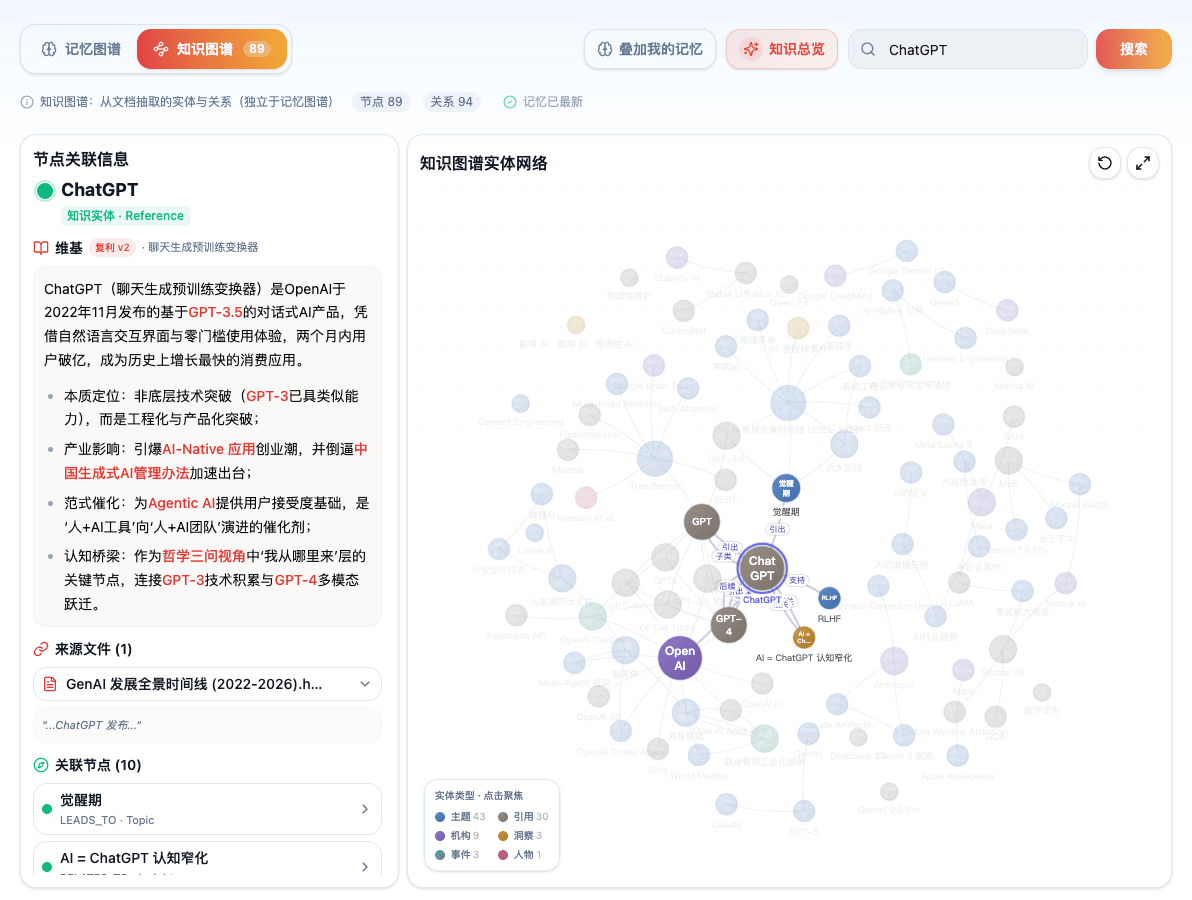This screenshot has height=900, width=1192.
Task: Click the 来源文件 link icon
Action: 41,649
